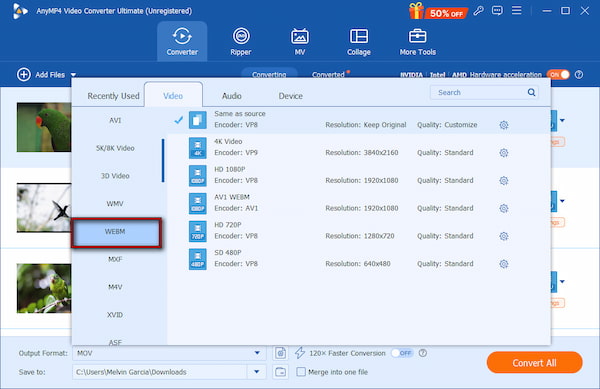
Task: Open the Converting tab
Action: 269,74
